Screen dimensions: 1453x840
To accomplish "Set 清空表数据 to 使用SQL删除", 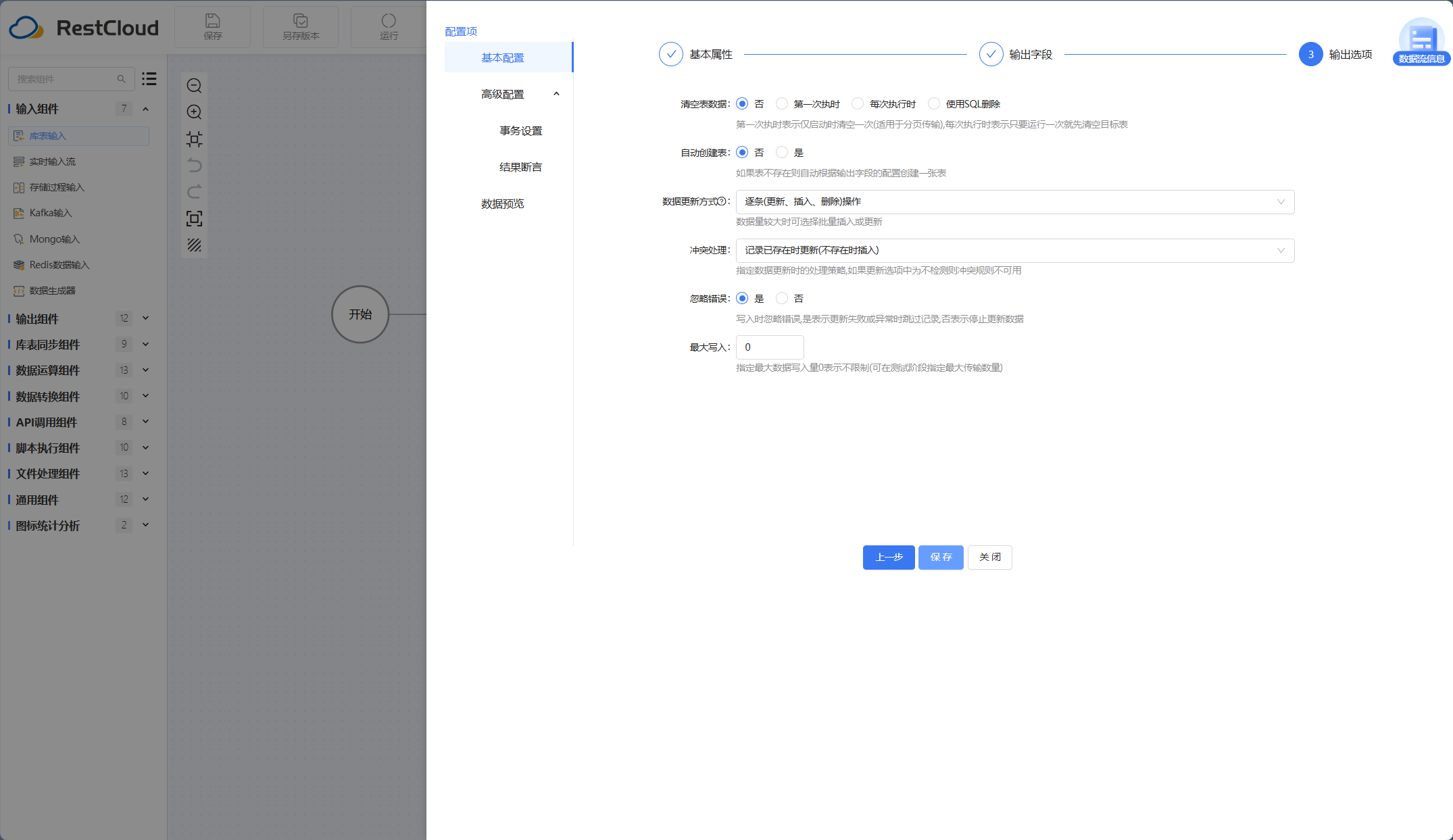I will coord(934,103).
